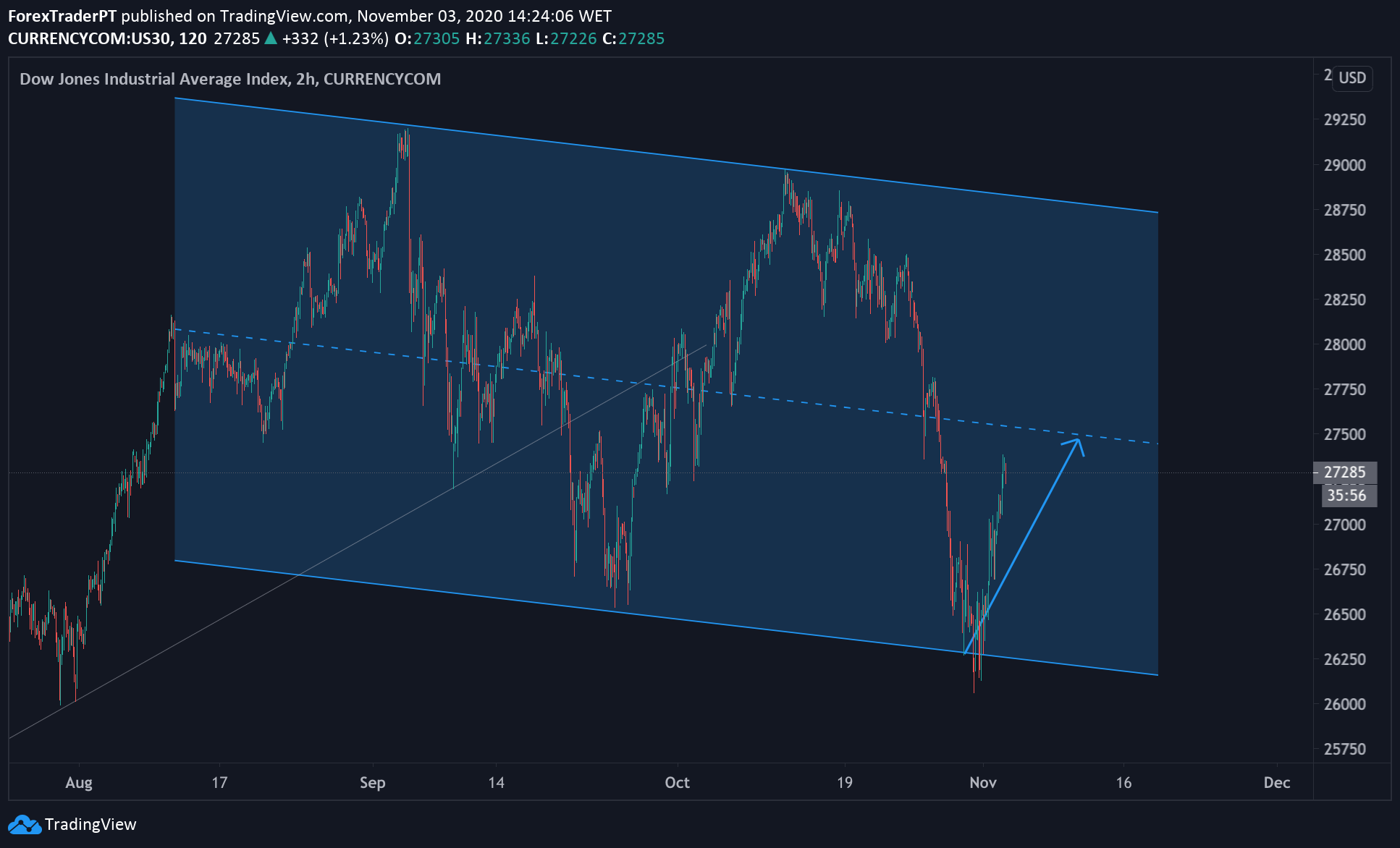Click the close value C:27285
This screenshot has width=1400, height=848.
tap(633, 38)
